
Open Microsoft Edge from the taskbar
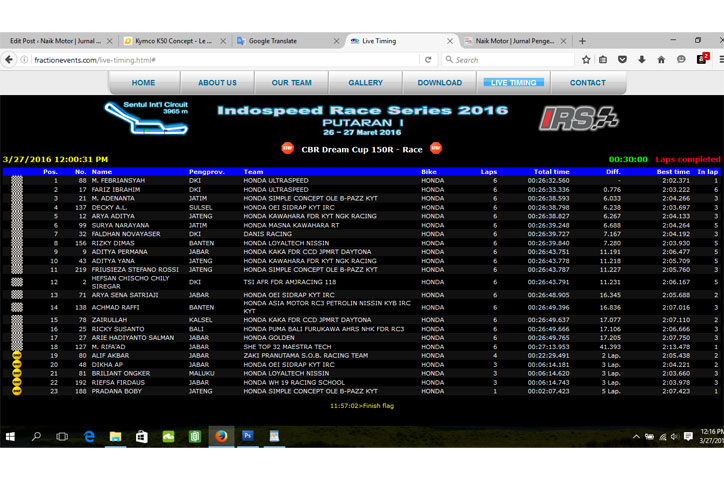coord(89,436)
